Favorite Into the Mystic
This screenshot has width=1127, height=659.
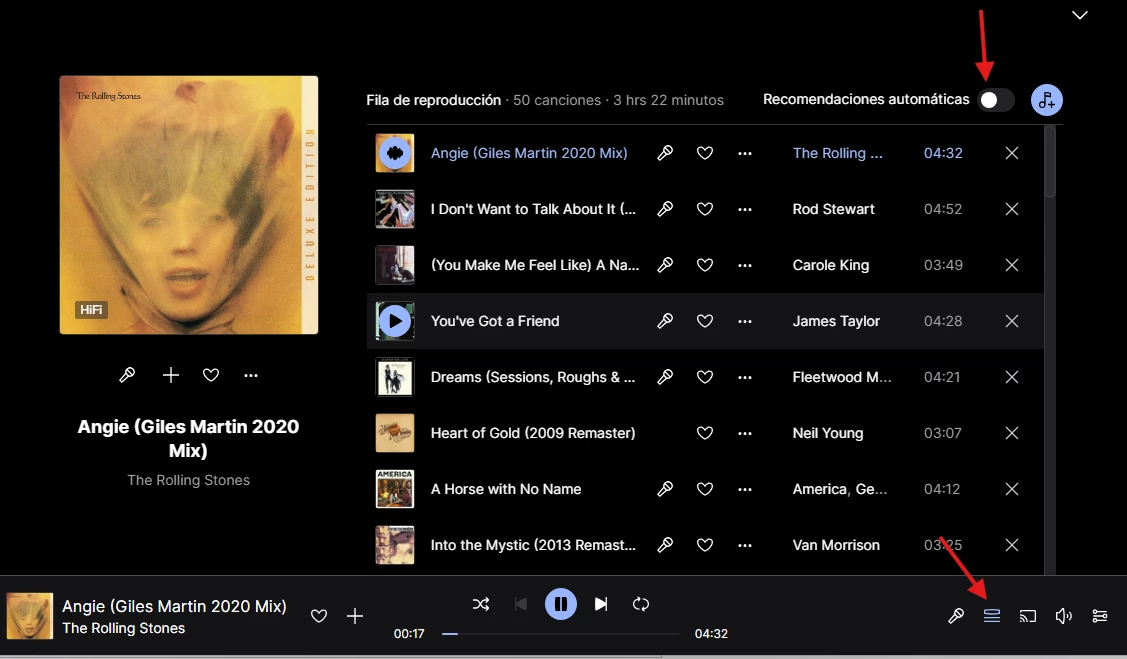click(705, 545)
